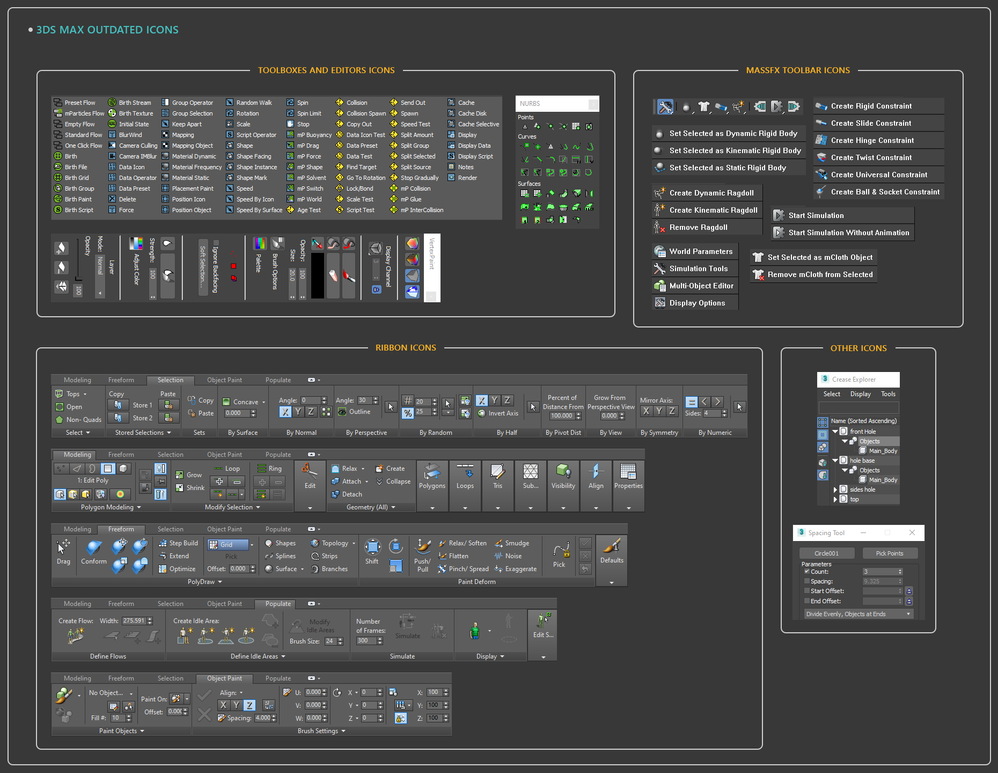Click Collapse in the Geometry panel
998x773 pixels.
(x=393, y=481)
